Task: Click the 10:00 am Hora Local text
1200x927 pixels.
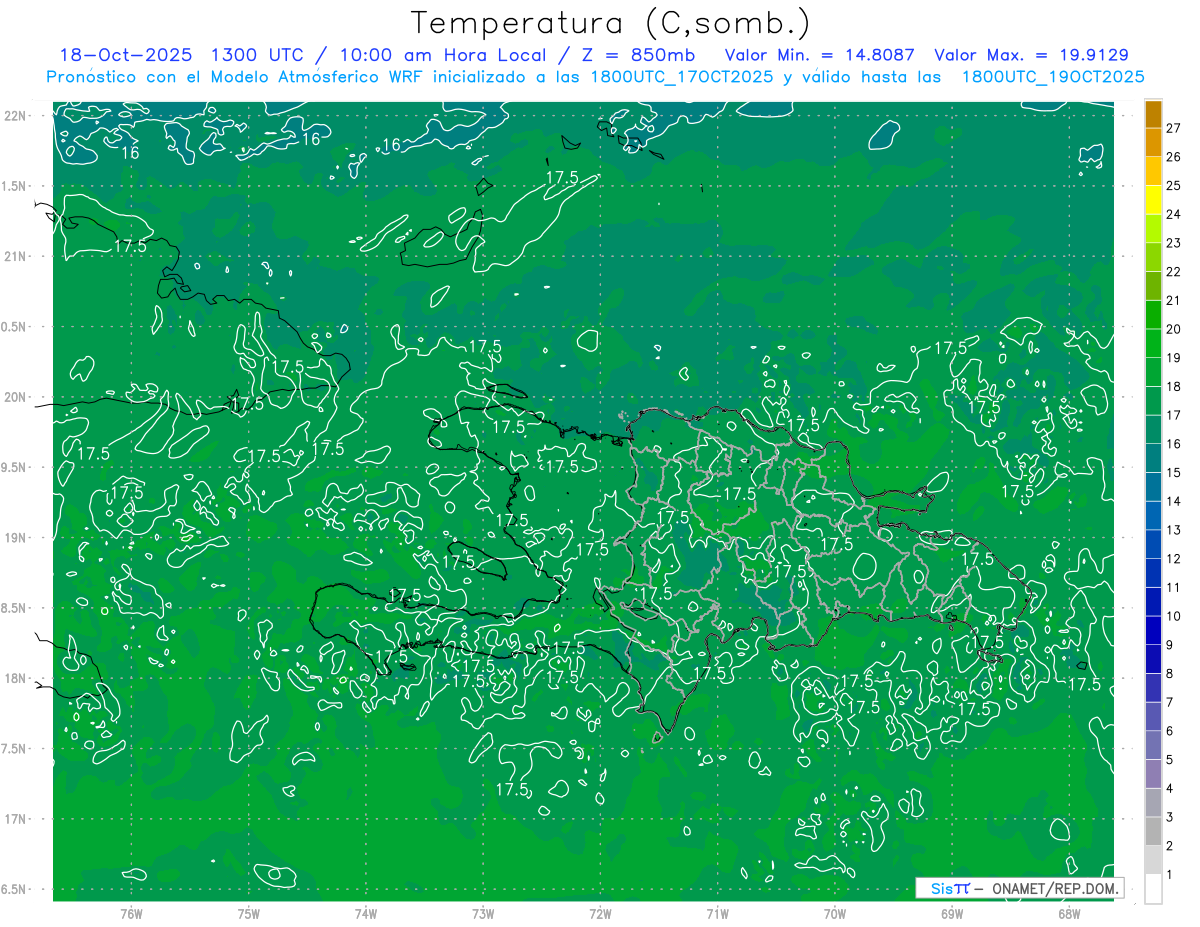Action: tap(443, 55)
